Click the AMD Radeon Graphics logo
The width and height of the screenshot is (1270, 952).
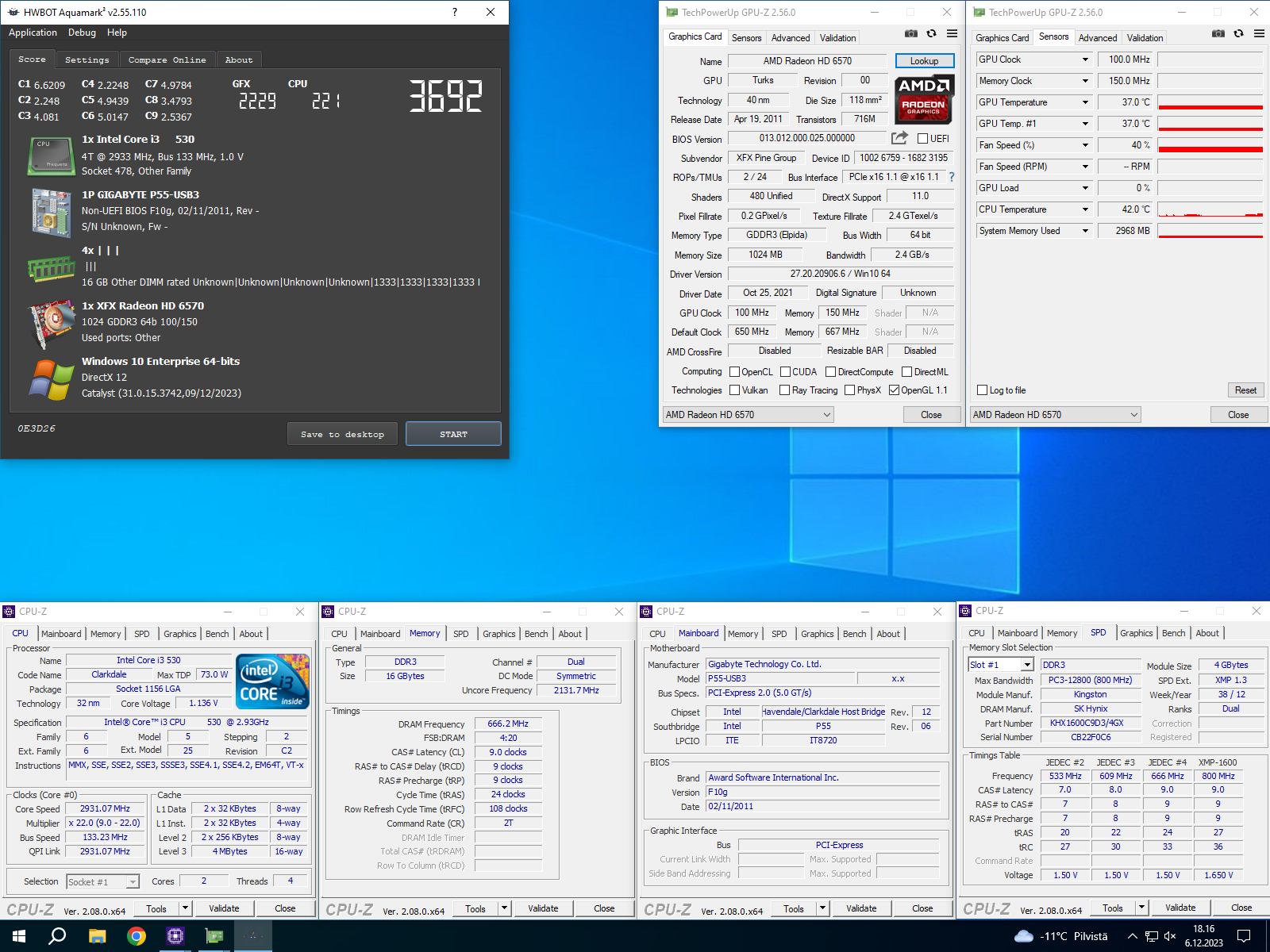coord(924,99)
